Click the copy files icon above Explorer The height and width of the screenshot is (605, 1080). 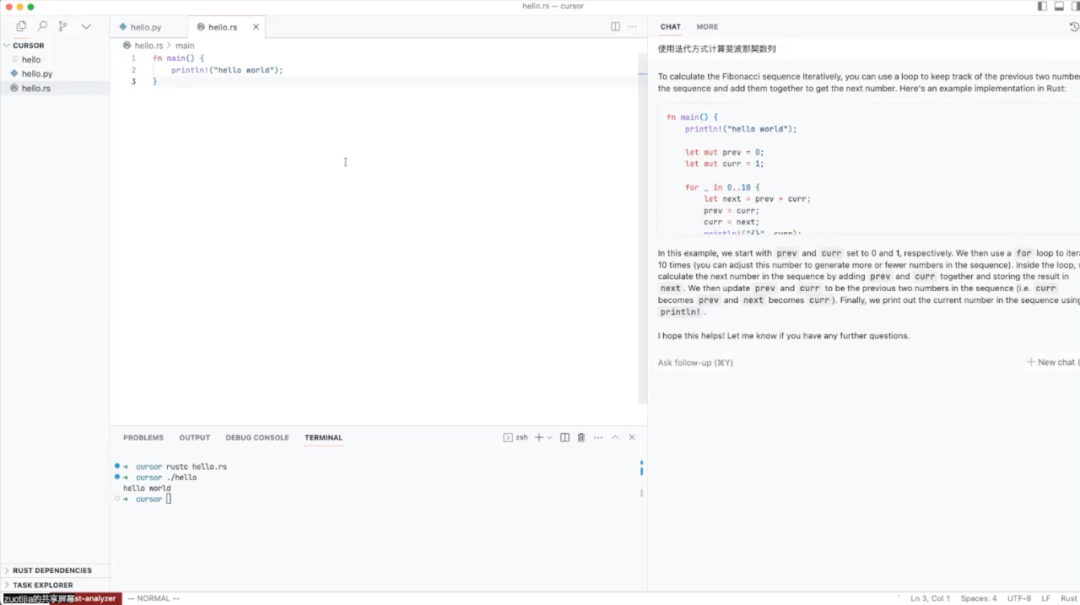click(x=21, y=26)
